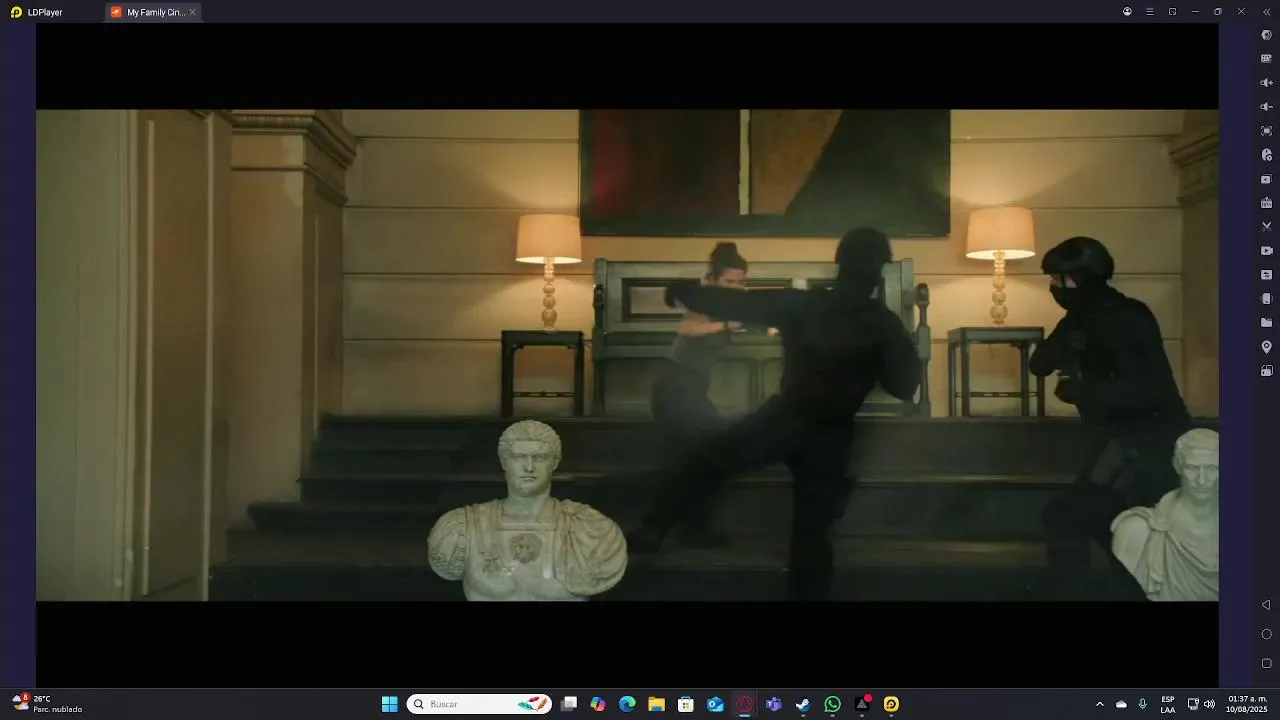Open clock and calendar showing 01:37 a. m.

[x=1247, y=704]
